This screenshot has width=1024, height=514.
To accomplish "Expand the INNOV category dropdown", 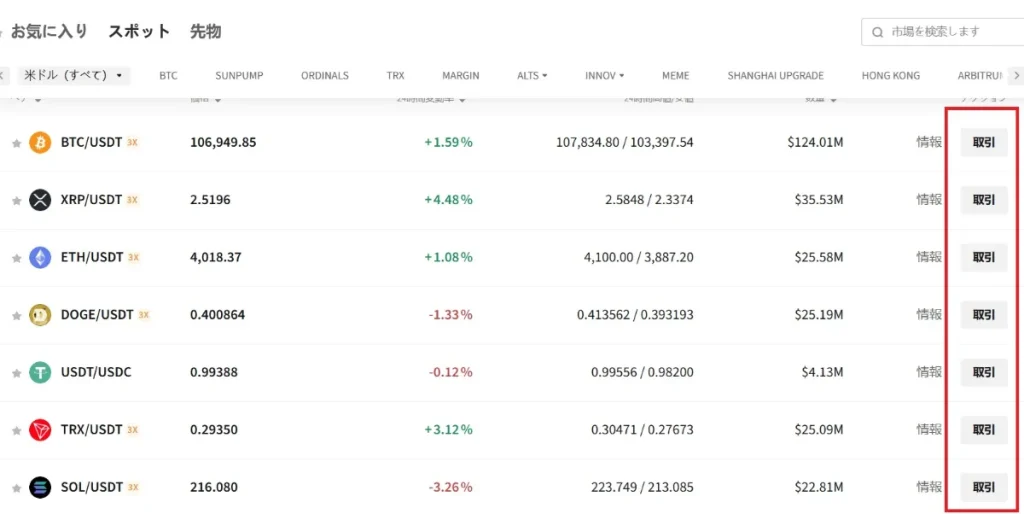I will tap(604, 75).
